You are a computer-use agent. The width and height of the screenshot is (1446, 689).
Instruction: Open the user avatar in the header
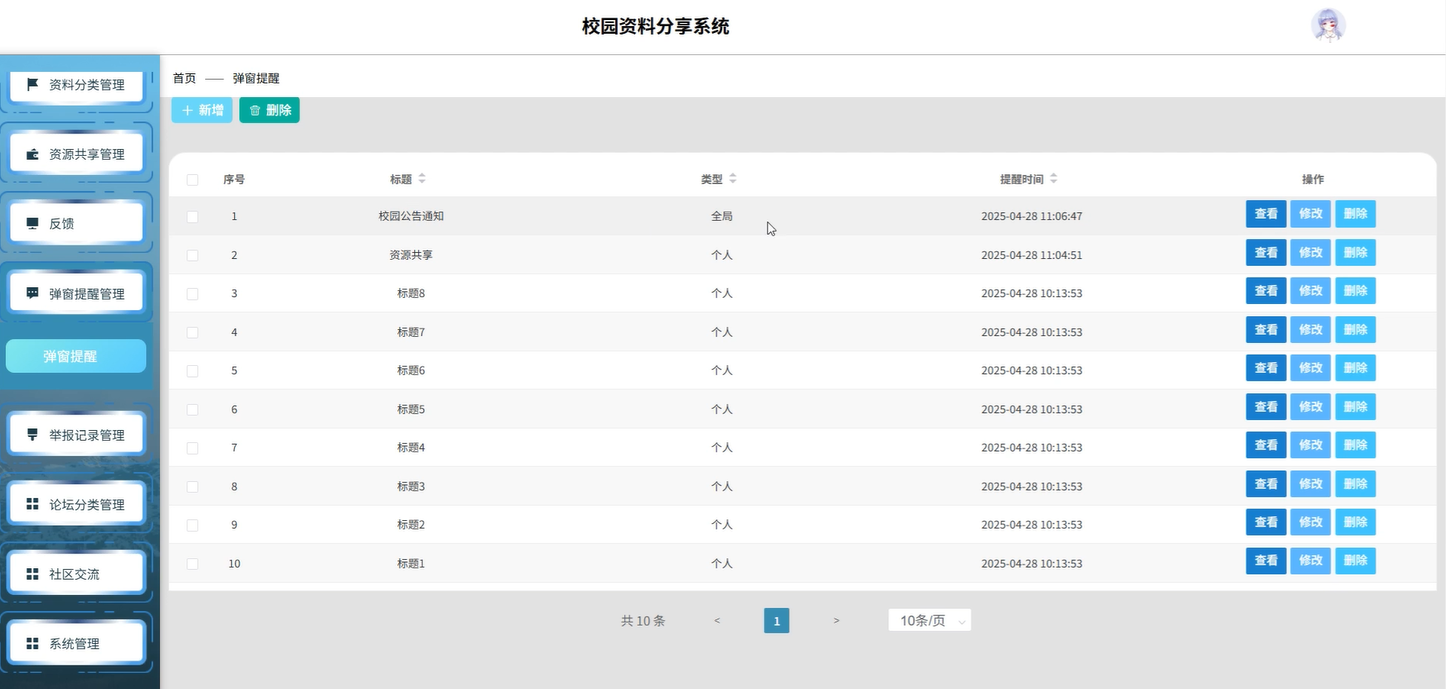click(x=1328, y=26)
